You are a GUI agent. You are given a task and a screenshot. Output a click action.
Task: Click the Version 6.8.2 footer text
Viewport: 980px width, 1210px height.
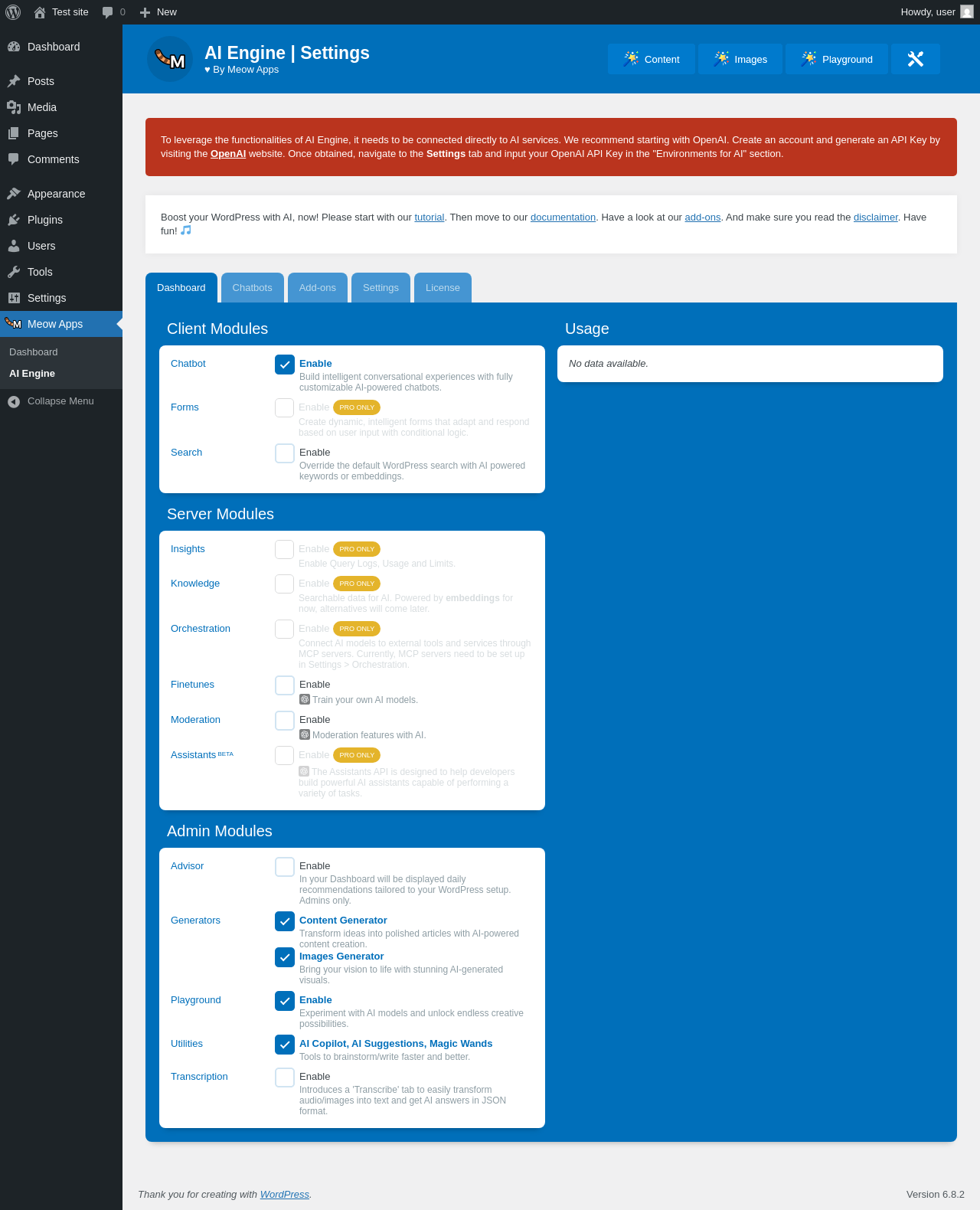coord(936,1195)
